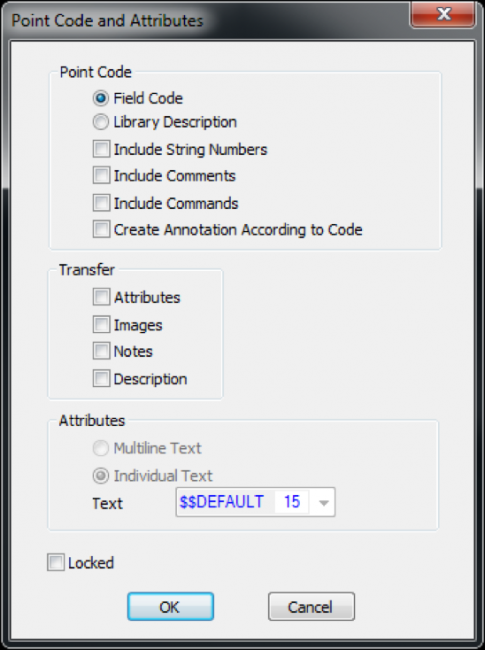Click the $$DEFAULT text style field
Viewport: 485px width, 650px height.
click(222, 502)
